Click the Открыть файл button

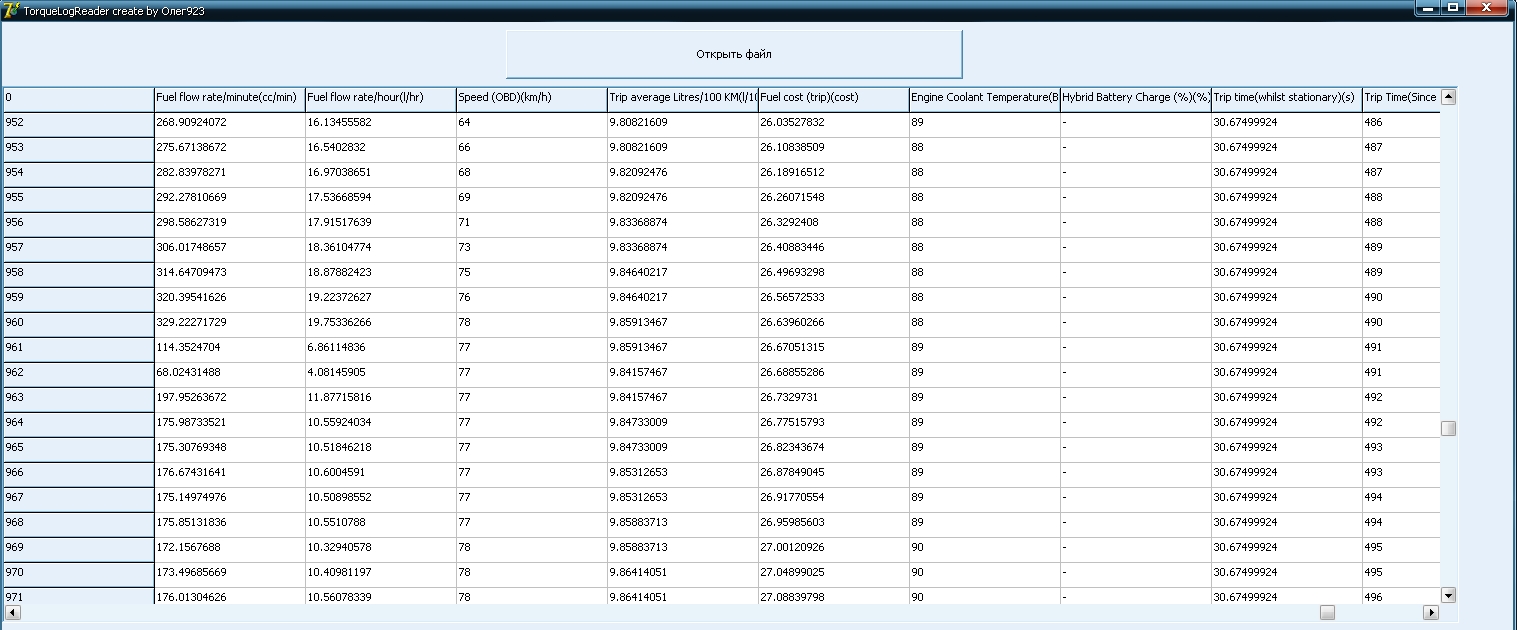[733, 54]
